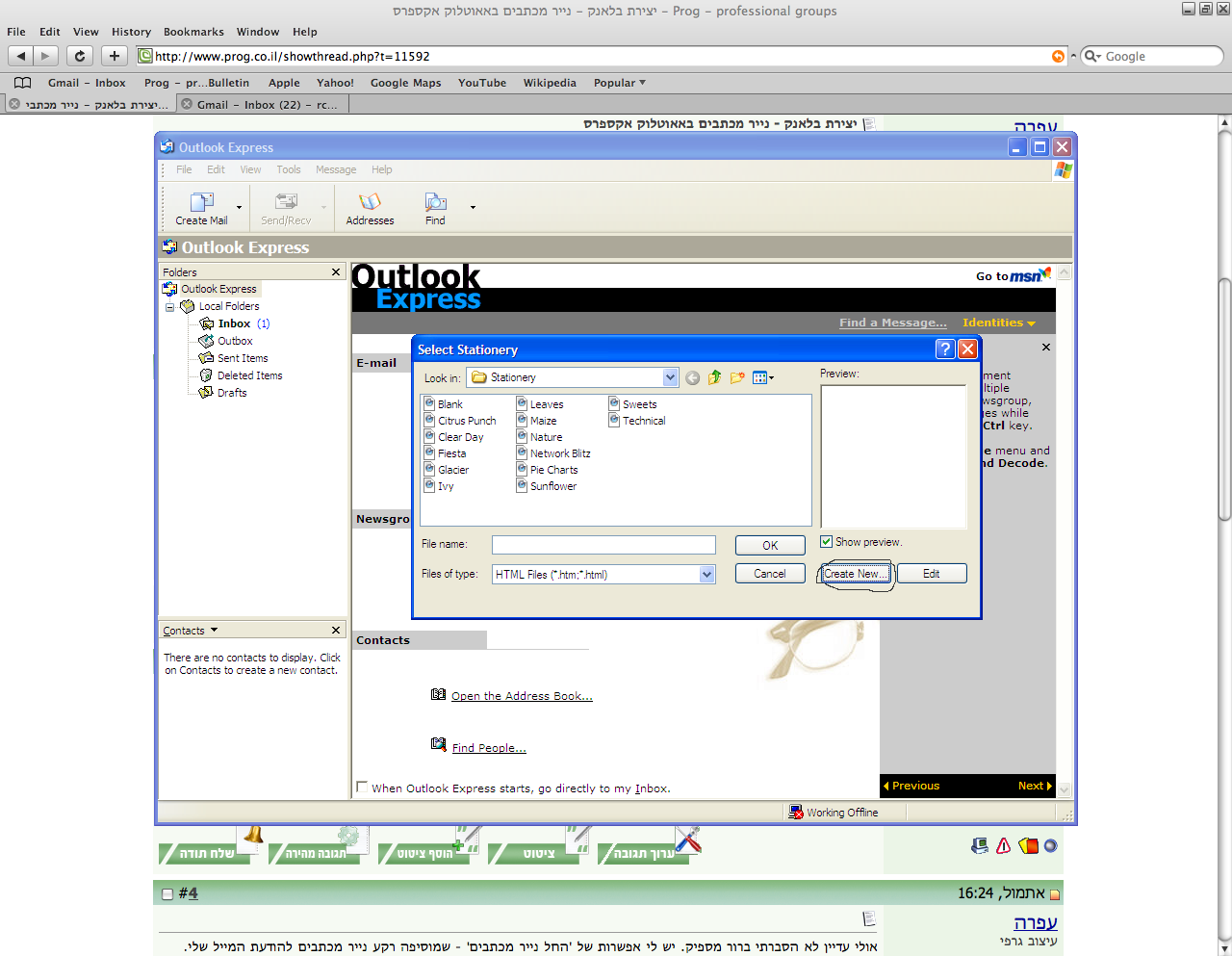Viewport: 1232px width, 956px height.
Task: Open Safari's History menu
Action: click(131, 32)
